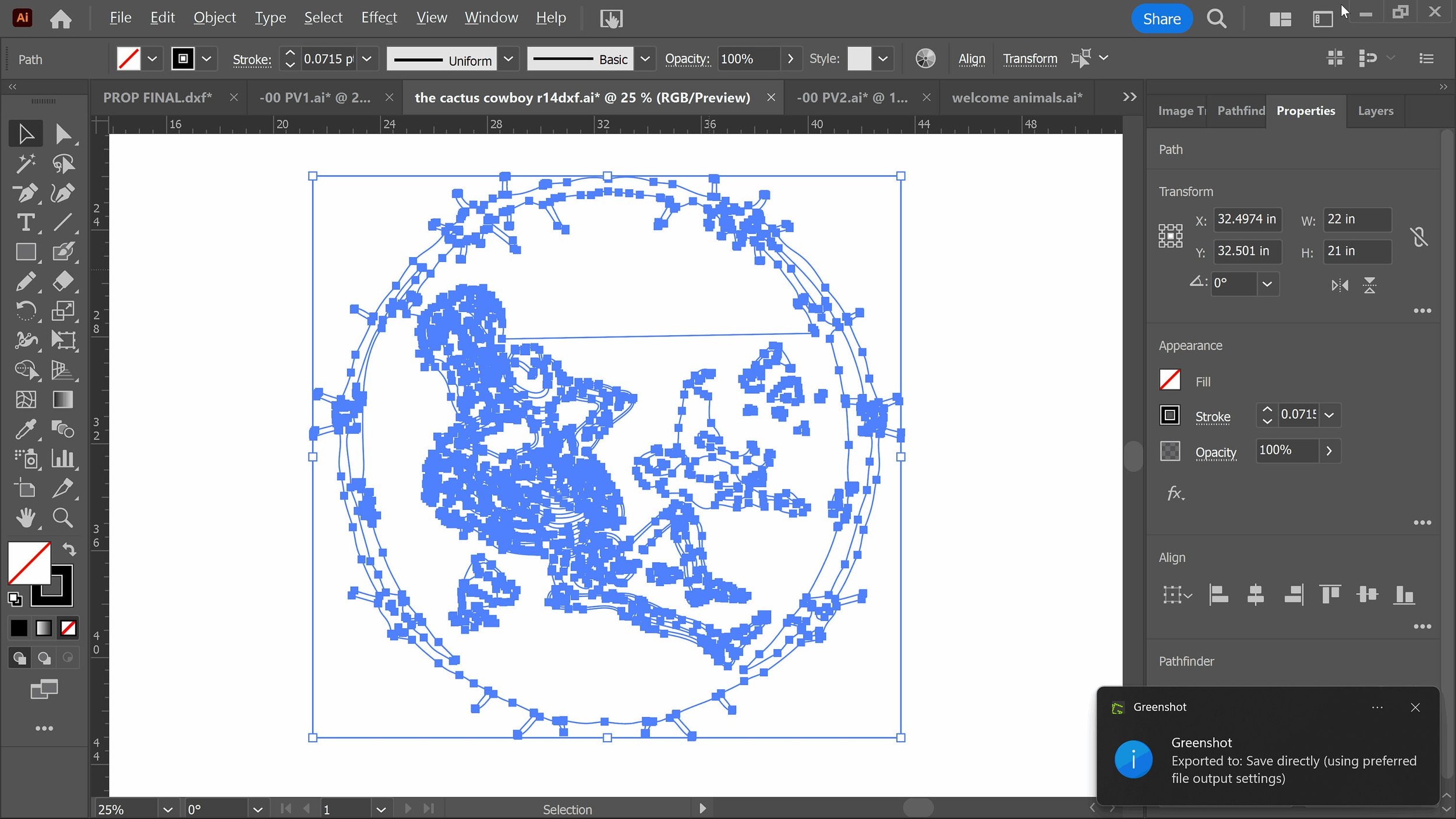Image resolution: width=1456 pixels, height=819 pixels.
Task: Select the Type tool
Action: (x=26, y=222)
